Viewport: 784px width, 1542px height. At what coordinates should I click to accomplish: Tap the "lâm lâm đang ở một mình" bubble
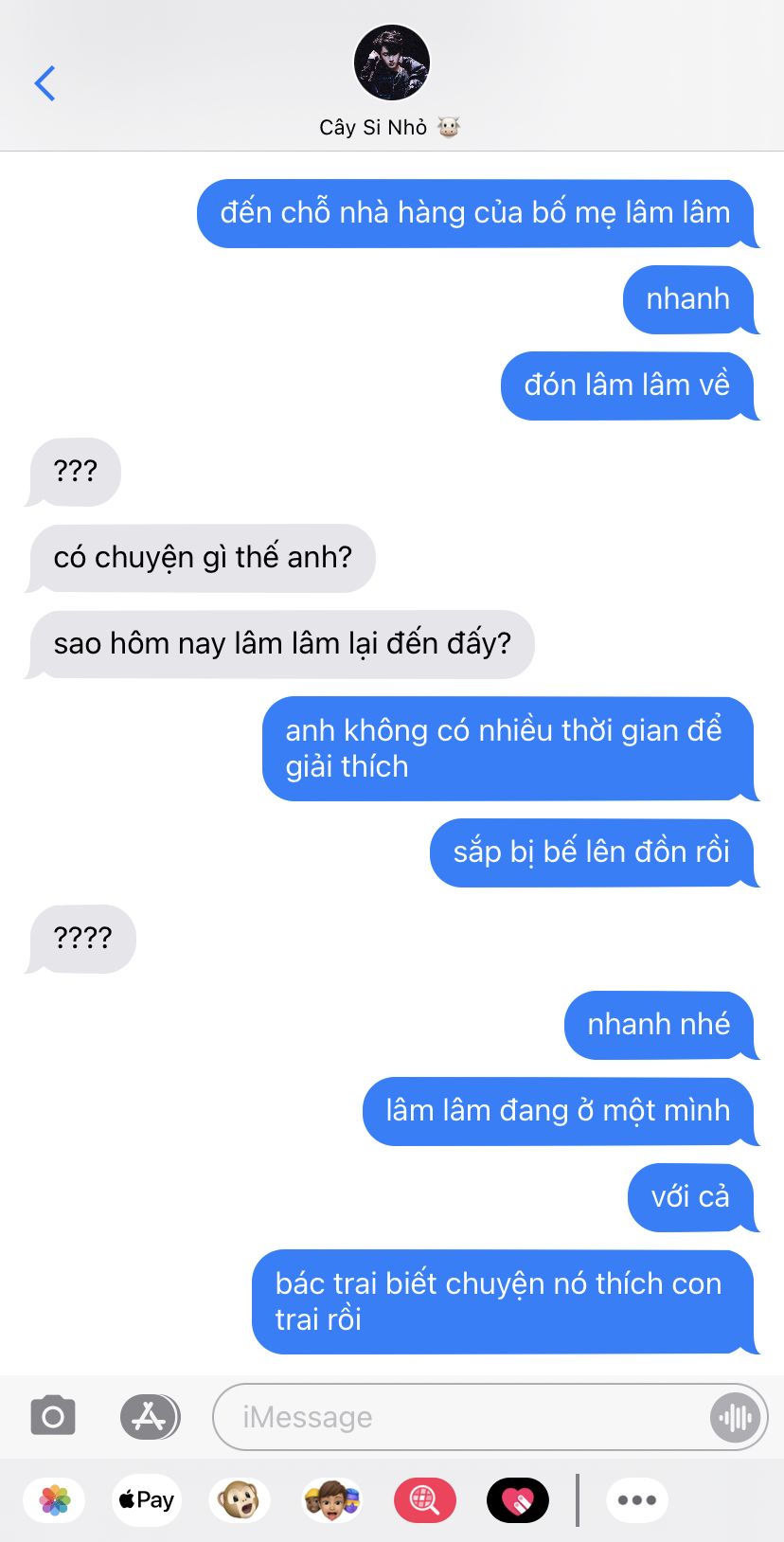(561, 1111)
